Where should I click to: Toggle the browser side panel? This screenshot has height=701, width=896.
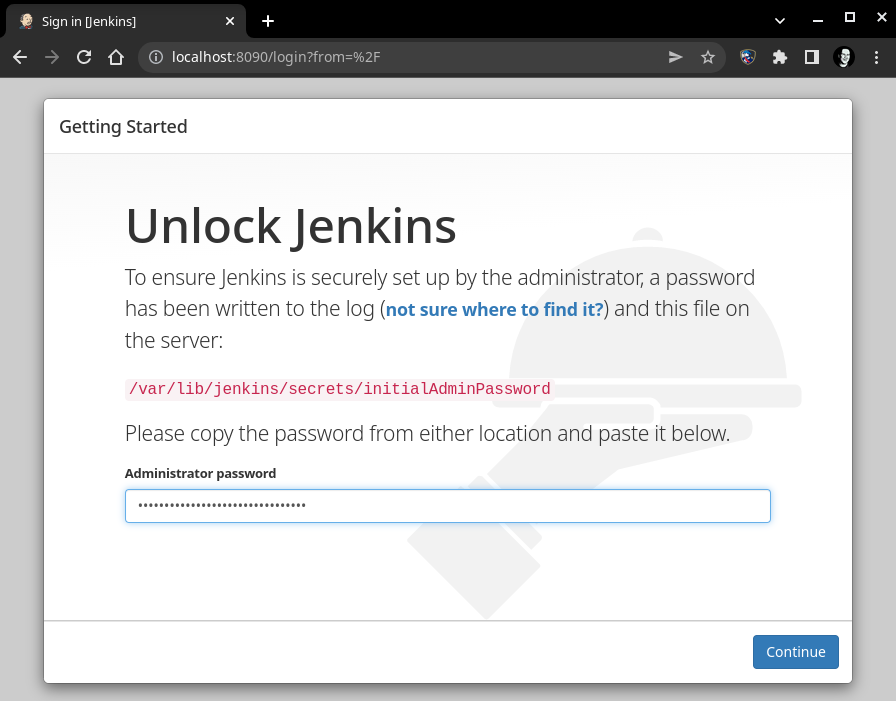pyautogui.click(x=812, y=58)
